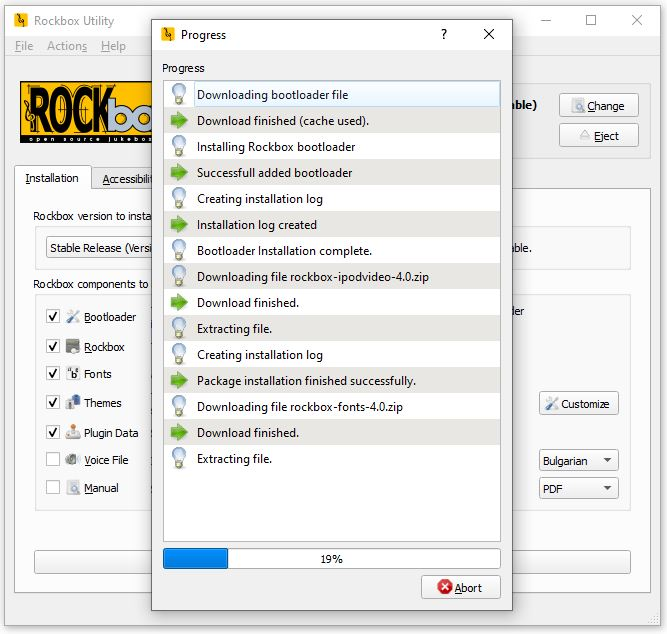Click the Fonts component icon

pyautogui.click(x=73, y=374)
